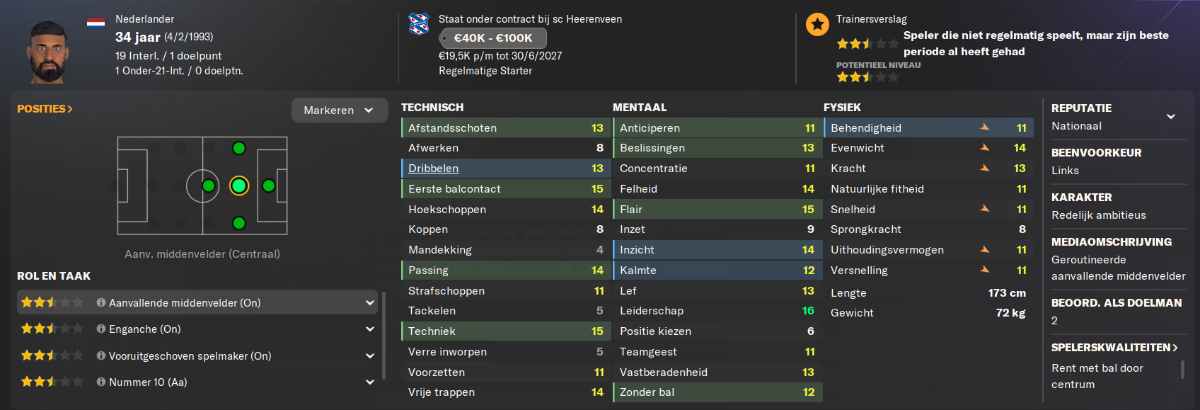
Task: Open the SPELERSKWALITEITEN section link
Action: pyautogui.click(x=1115, y=347)
